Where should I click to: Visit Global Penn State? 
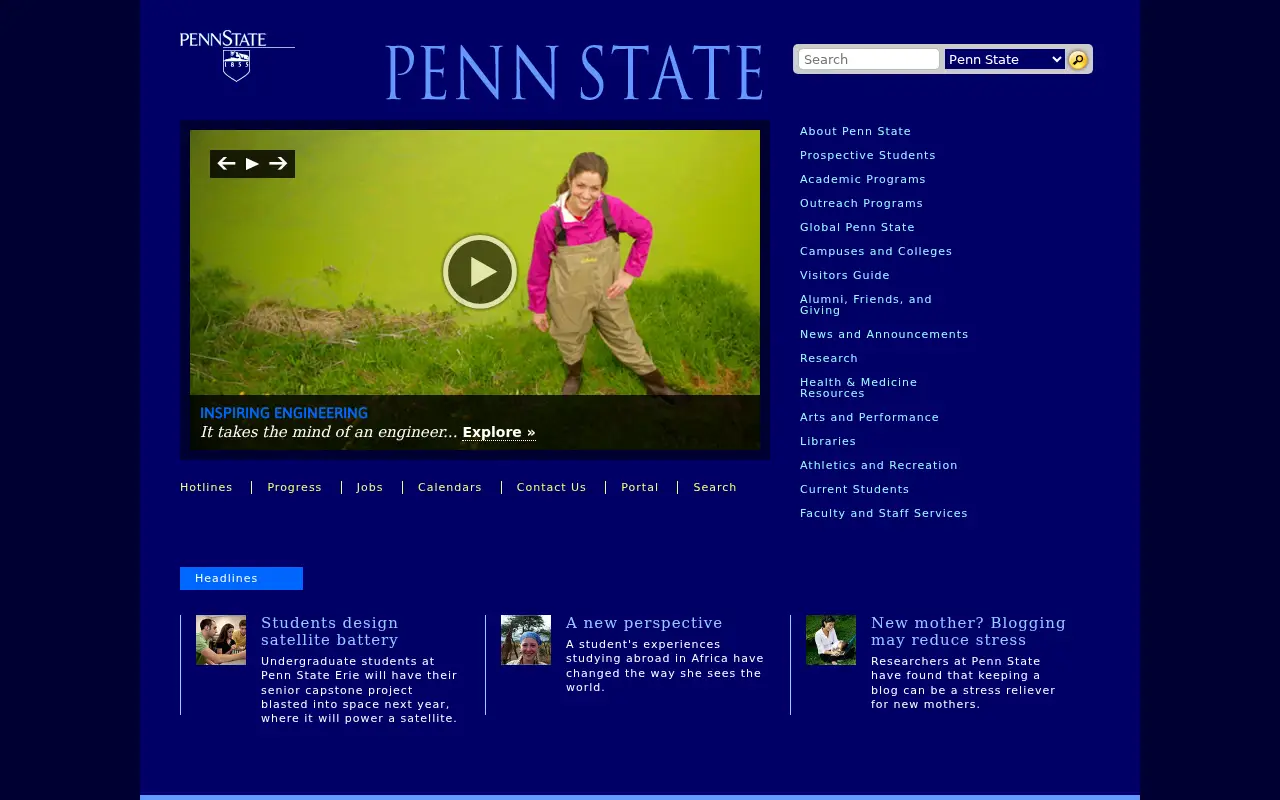857,228
